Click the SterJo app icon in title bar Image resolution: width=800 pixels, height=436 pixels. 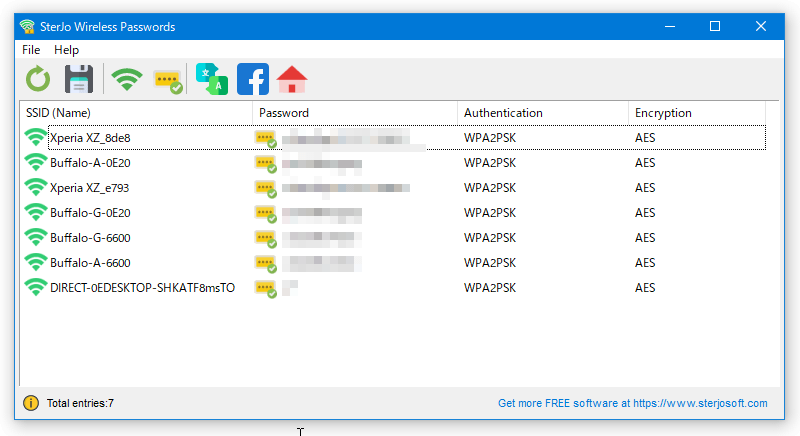[x=27, y=27]
